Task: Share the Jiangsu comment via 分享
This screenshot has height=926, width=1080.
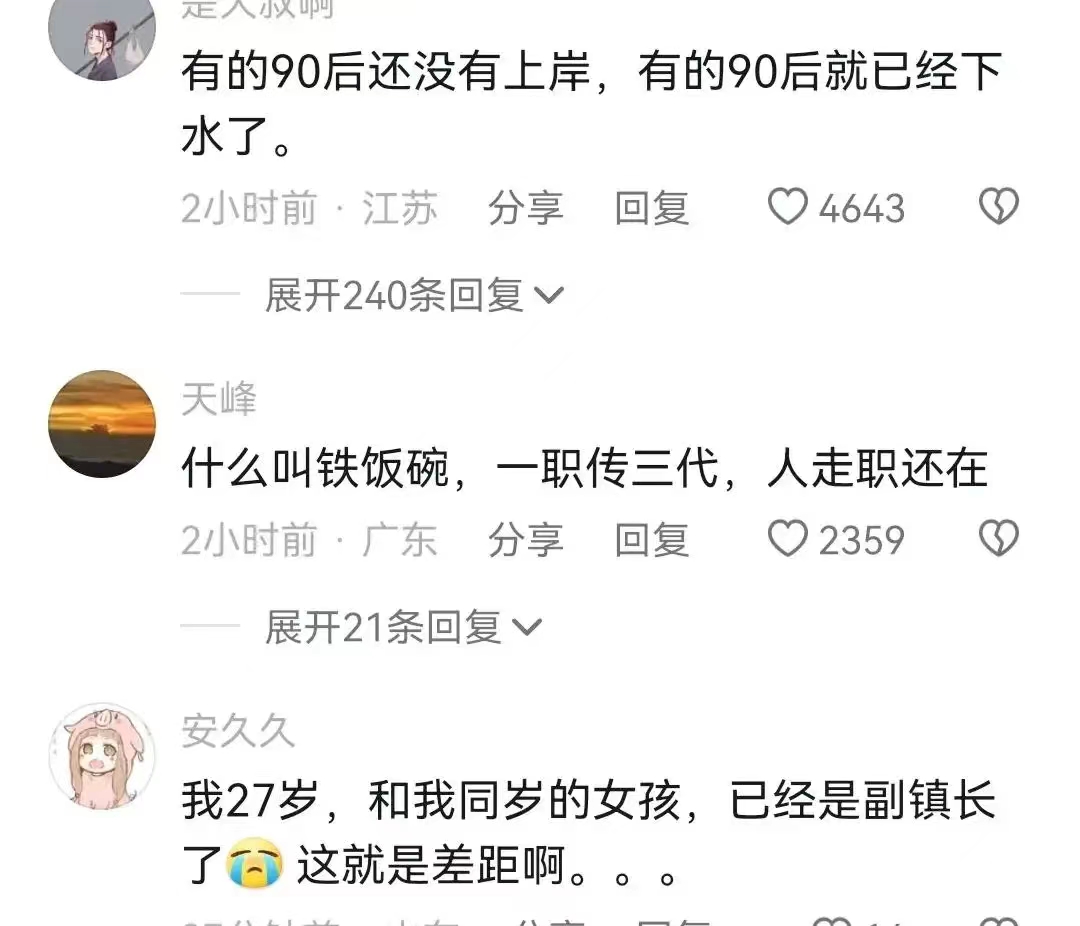Action: [526, 208]
